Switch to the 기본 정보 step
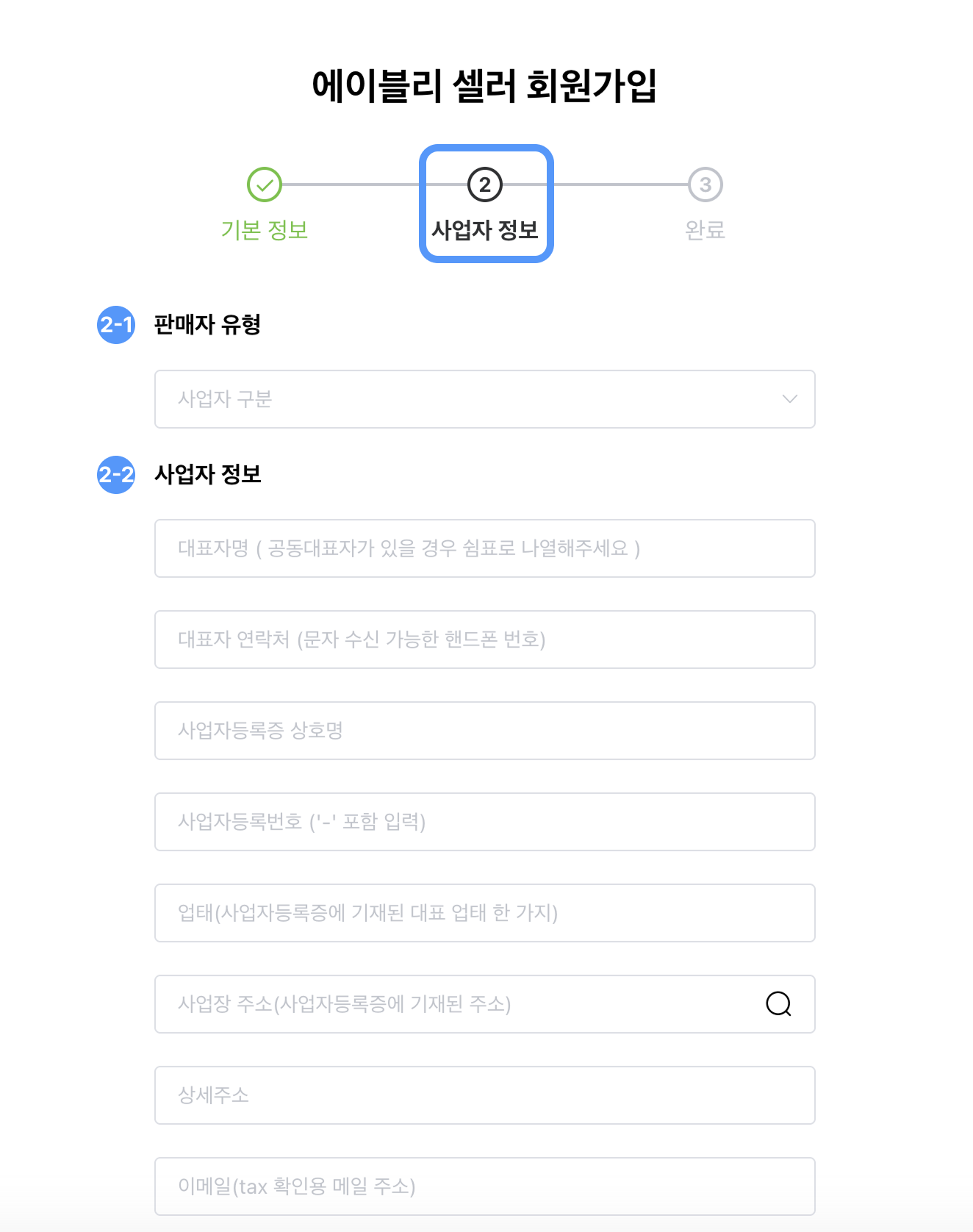This screenshot has width=973, height=1232. point(265,230)
